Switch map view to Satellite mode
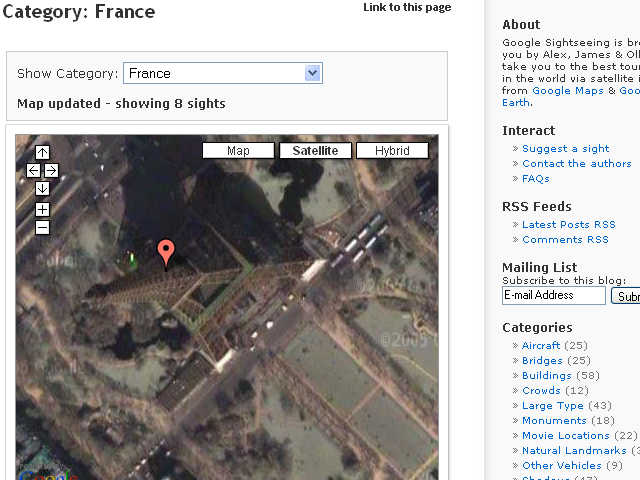640x480 pixels. 316,151
